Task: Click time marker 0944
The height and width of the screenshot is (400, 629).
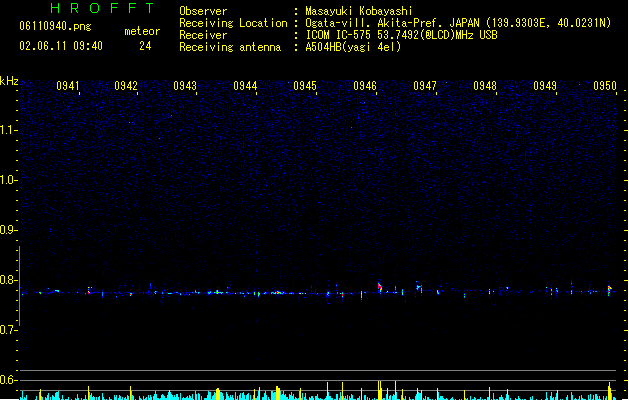Action: (245, 86)
